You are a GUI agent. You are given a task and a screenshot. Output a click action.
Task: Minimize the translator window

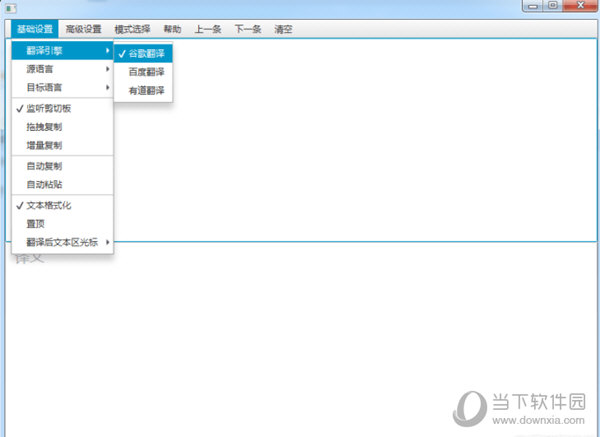click(533, 6)
